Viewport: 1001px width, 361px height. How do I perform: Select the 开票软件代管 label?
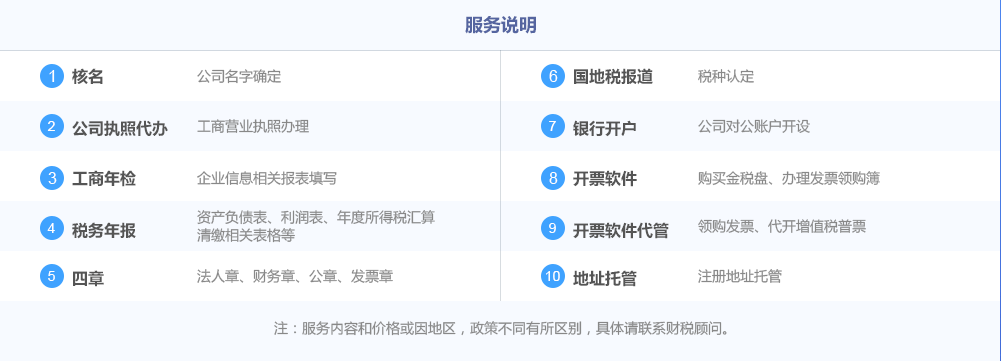tap(620, 230)
